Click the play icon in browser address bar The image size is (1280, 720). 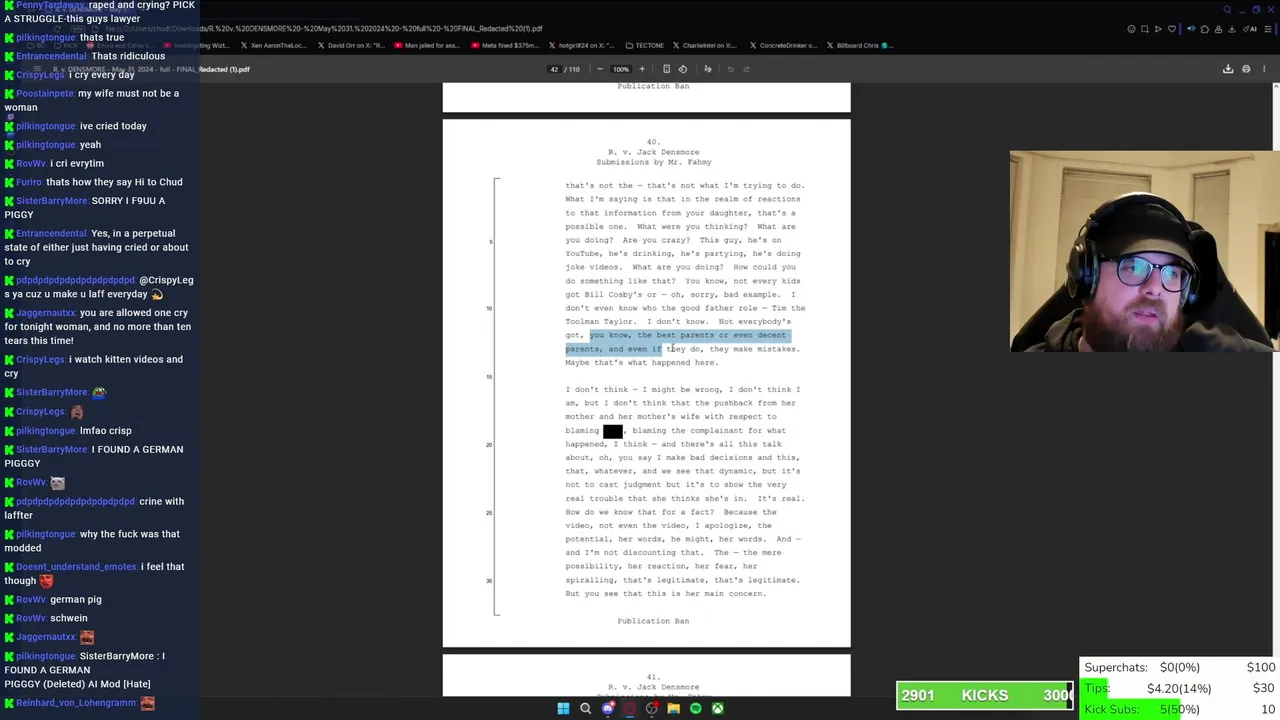pyautogui.click(x=1158, y=29)
